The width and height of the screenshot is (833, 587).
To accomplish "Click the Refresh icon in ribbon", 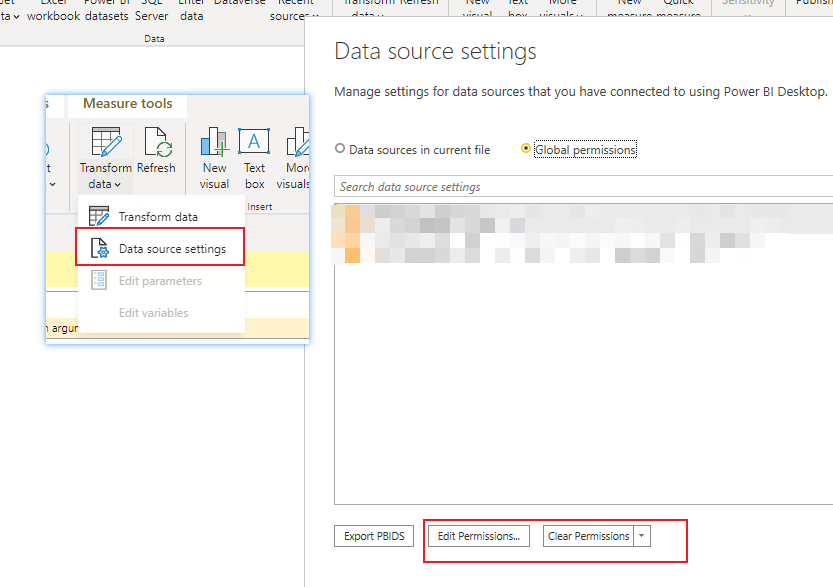I will click(158, 142).
